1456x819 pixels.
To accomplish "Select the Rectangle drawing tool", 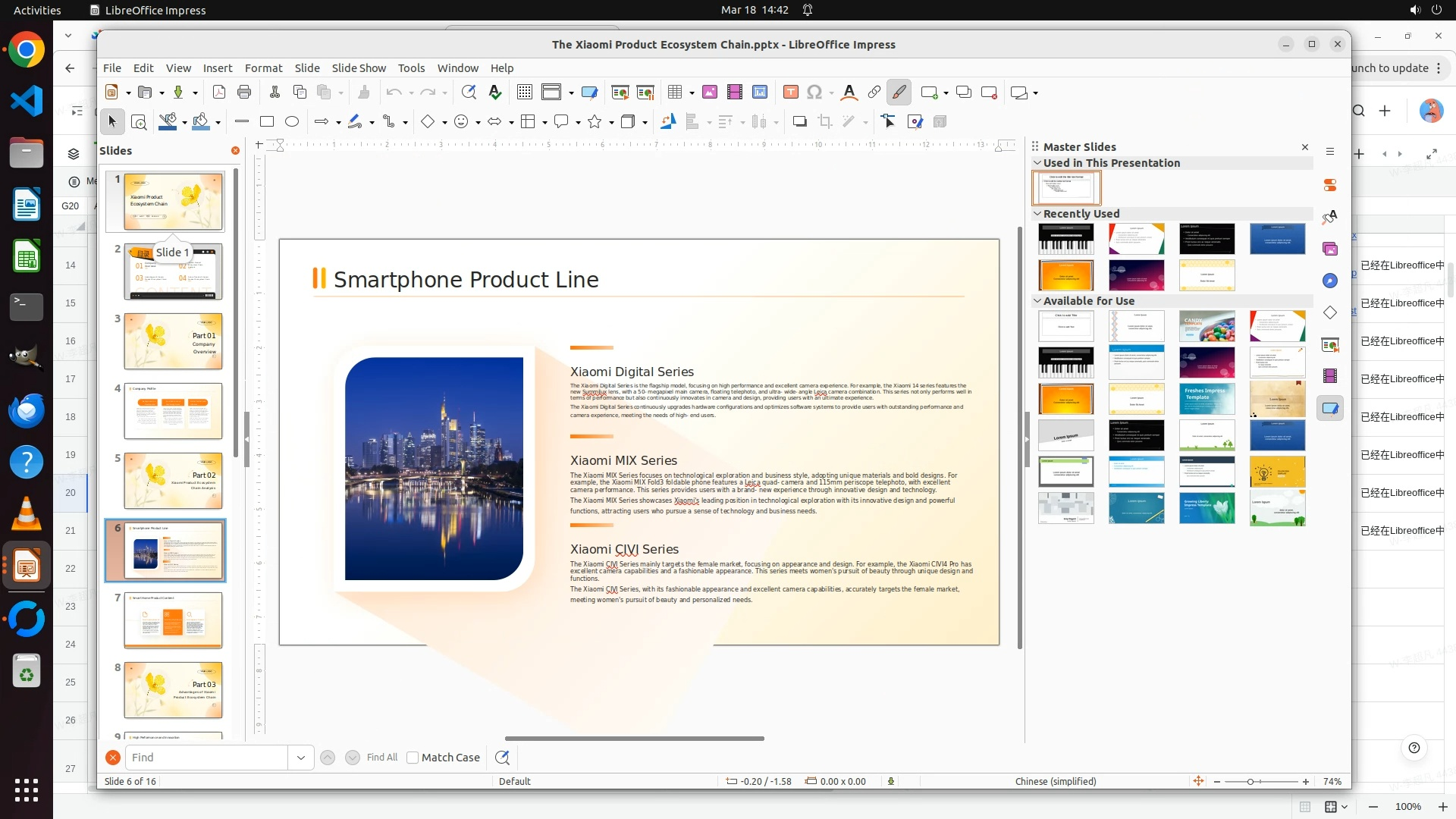I will (x=267, y=121).
